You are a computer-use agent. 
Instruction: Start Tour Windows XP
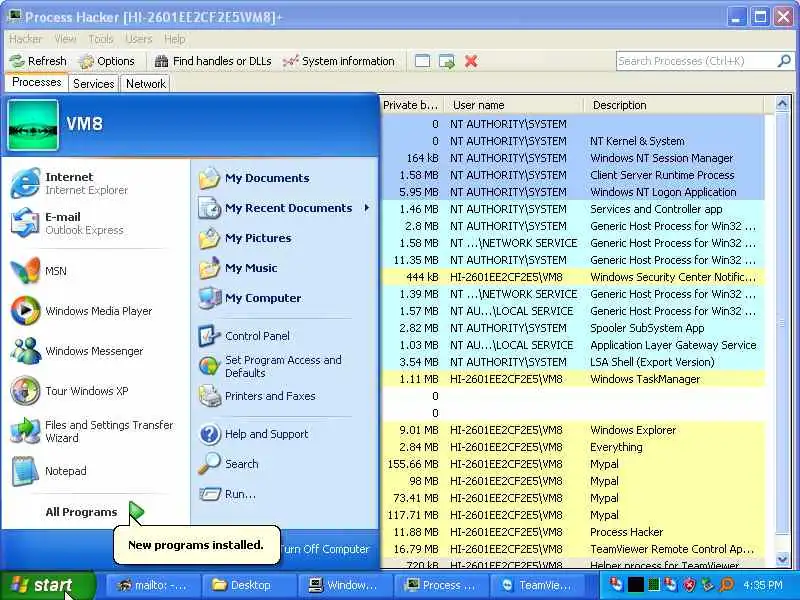[96, 391]
